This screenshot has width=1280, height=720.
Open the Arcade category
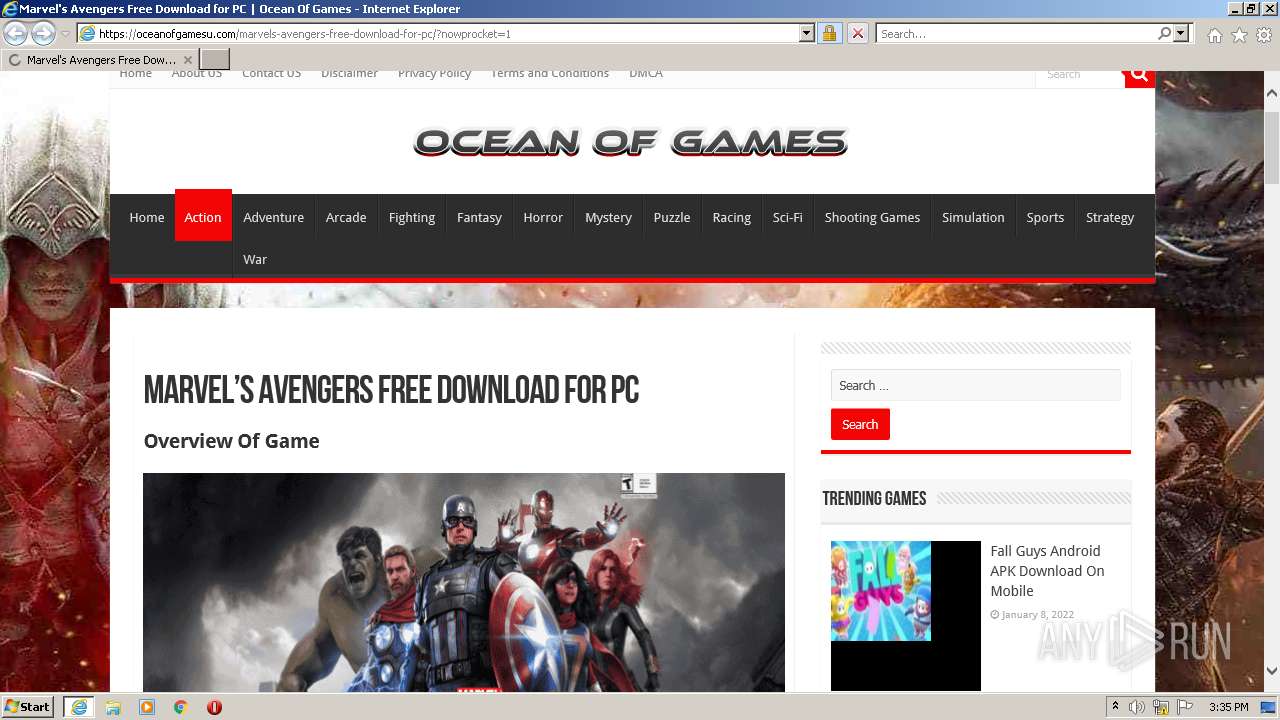pyautogui.click(x=346, y=217)
